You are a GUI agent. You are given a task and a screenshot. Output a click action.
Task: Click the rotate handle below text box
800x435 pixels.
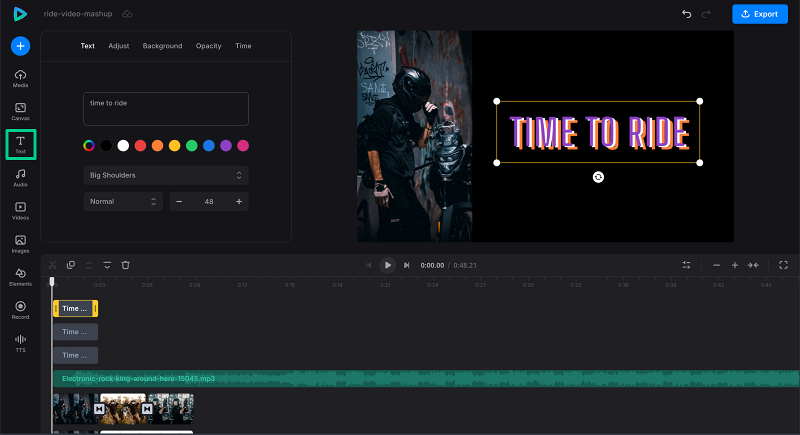(598, 177)
